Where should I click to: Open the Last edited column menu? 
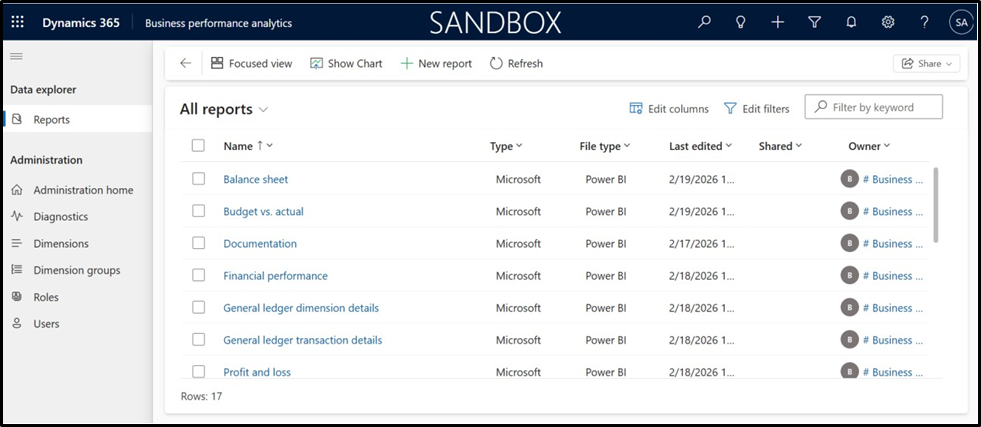point(701,146)
